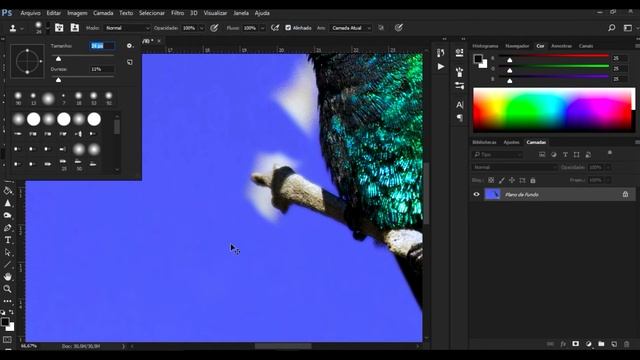Open the Camada menu
This screenshot has height=360, width=640.
(x=103, y=13)
